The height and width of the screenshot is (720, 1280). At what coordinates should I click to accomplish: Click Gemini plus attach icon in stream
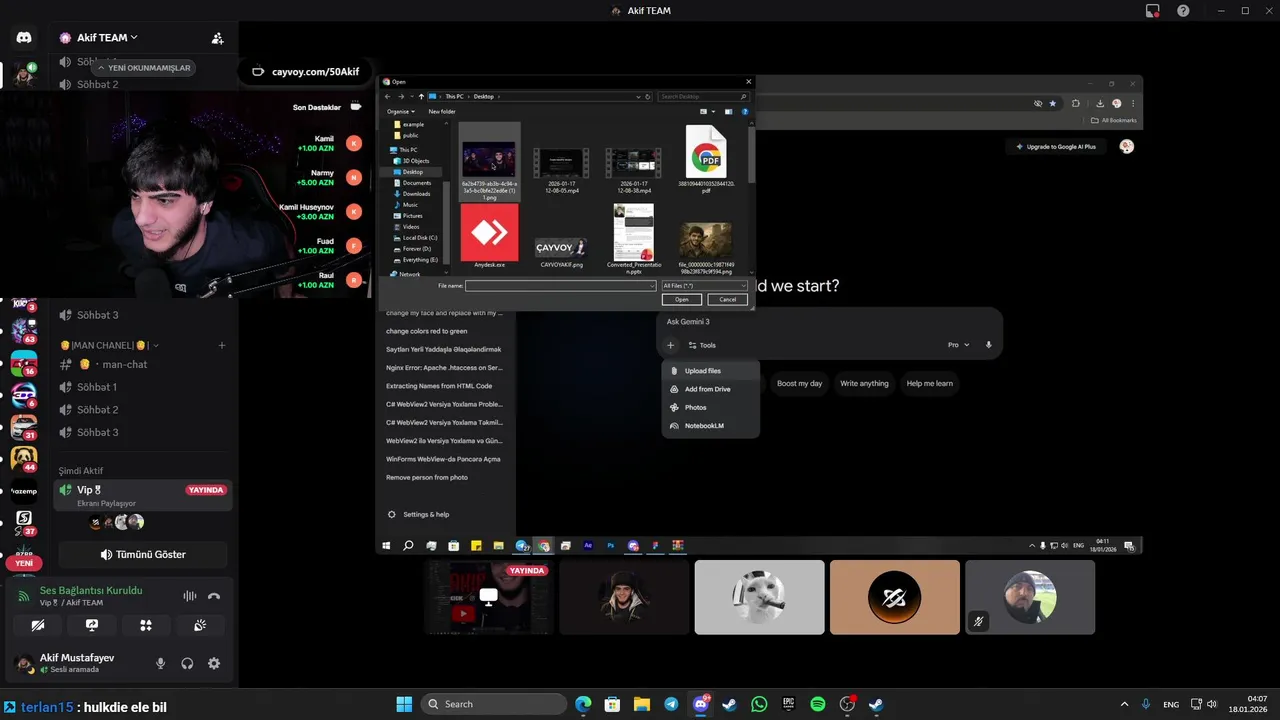coord(670,345)
